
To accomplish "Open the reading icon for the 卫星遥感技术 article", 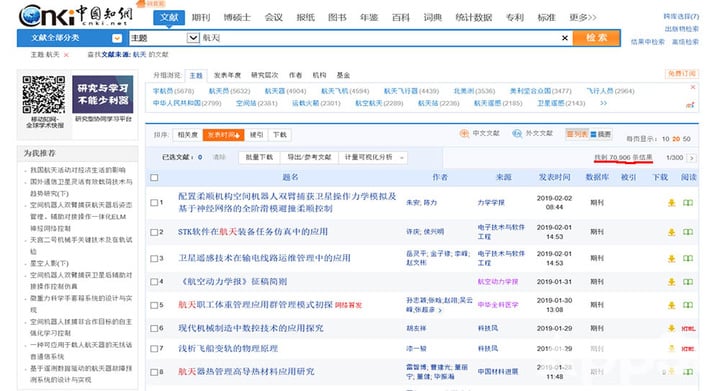I will 687,258.
